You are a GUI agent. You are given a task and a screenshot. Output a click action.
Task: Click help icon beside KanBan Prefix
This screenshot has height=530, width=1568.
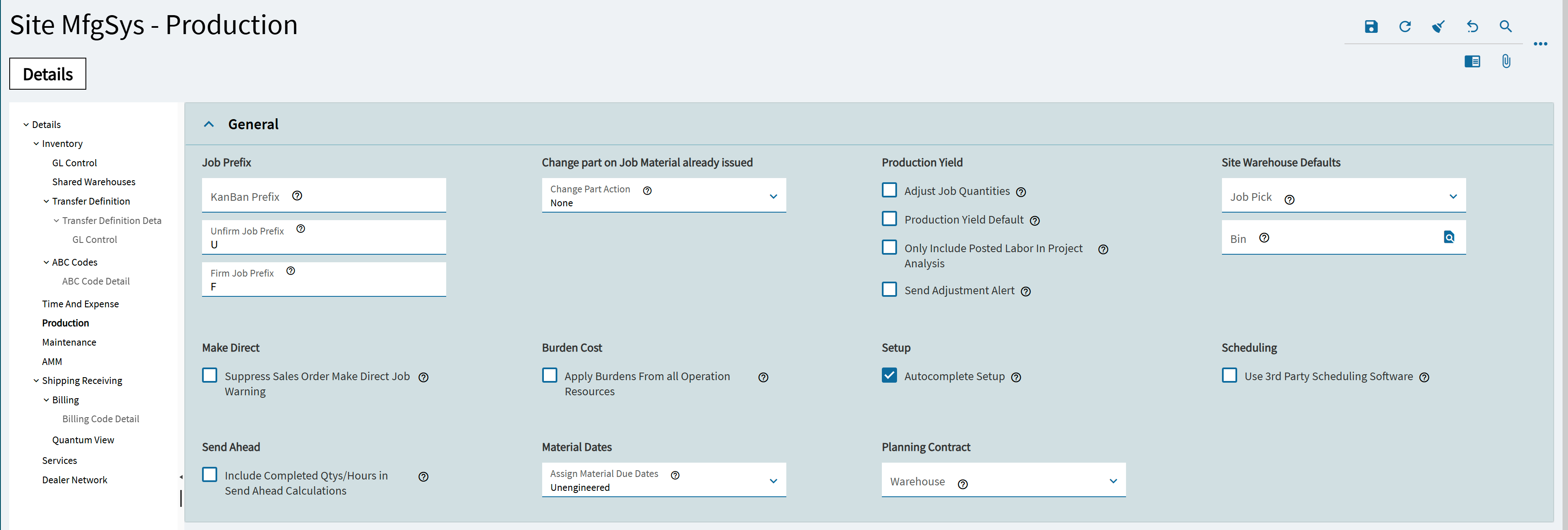(297, 196)
